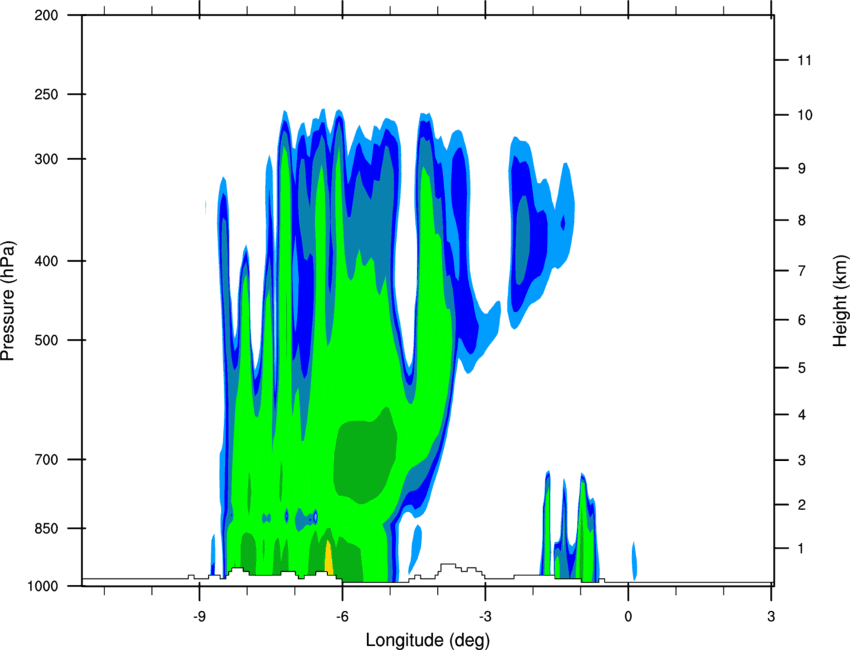850x650 pixels.
Task: Click the yellow contour patch near surface
Action: click(328, 557)
